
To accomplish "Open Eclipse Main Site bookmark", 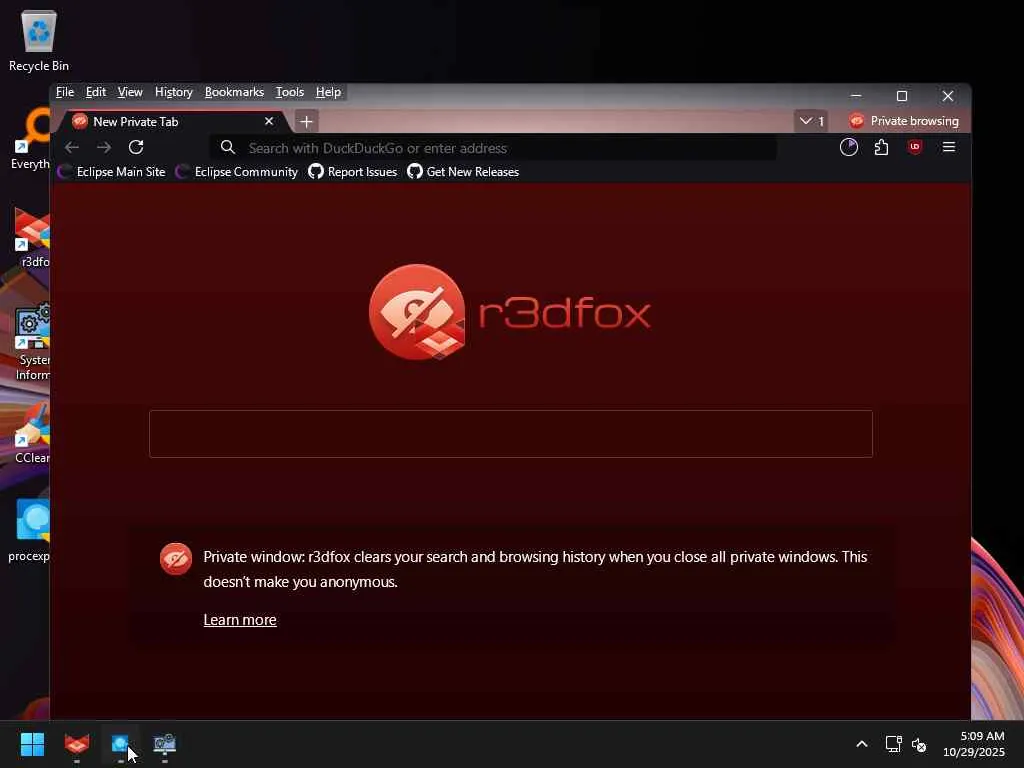I will 112,172.
